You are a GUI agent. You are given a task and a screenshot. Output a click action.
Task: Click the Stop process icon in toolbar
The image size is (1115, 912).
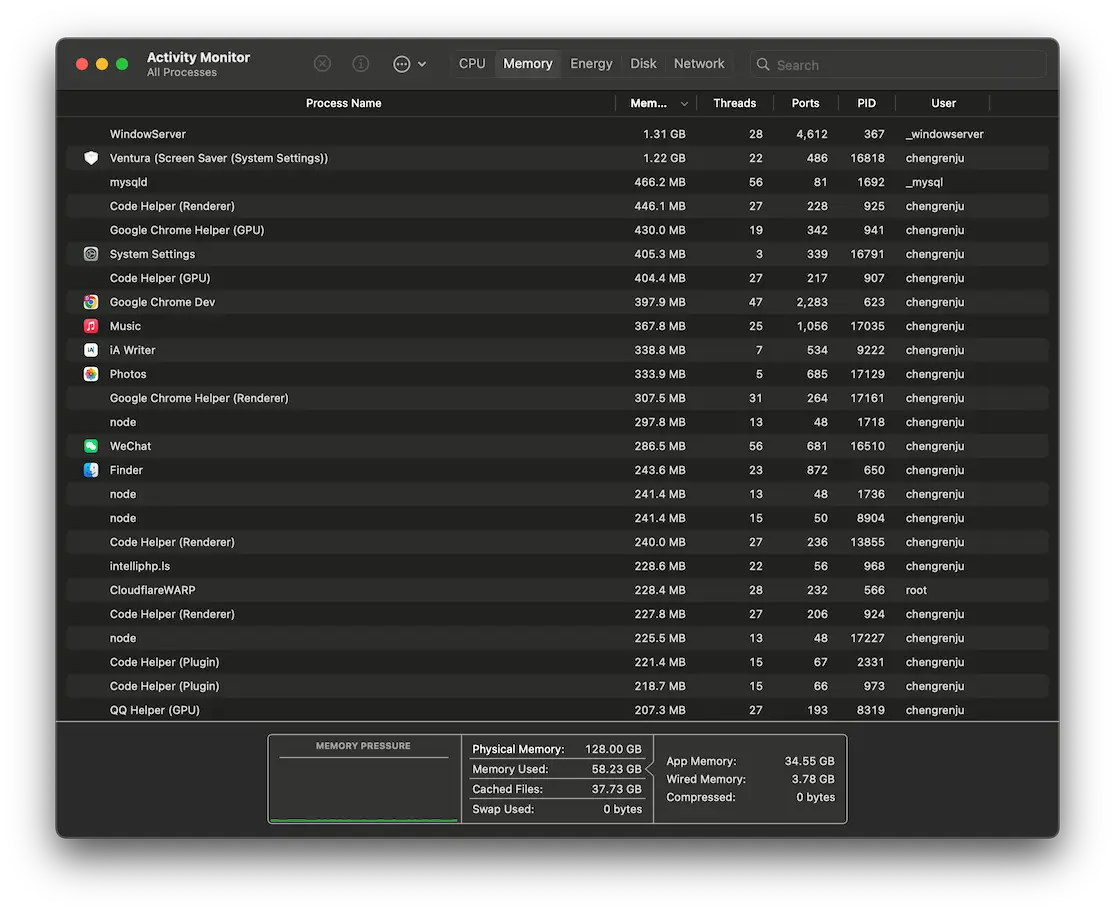pyautogui.click(x=322, y=64)
